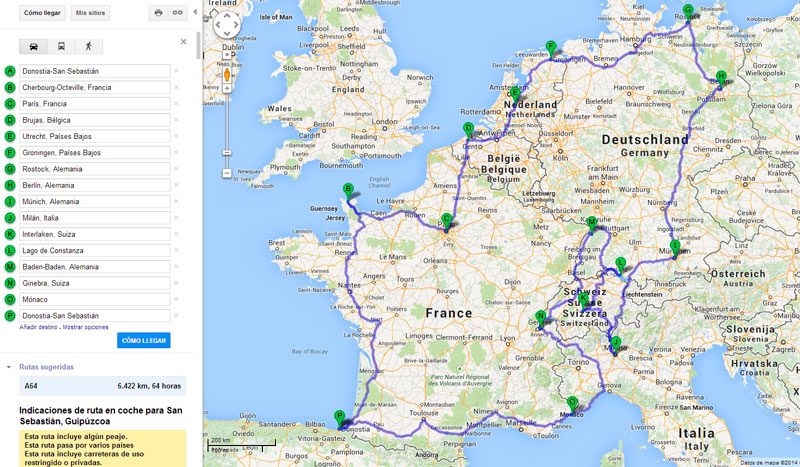Click the Baden-Baden, Alemania field
Viewport: 800px width, 467px height.
(x=95, y=267)
